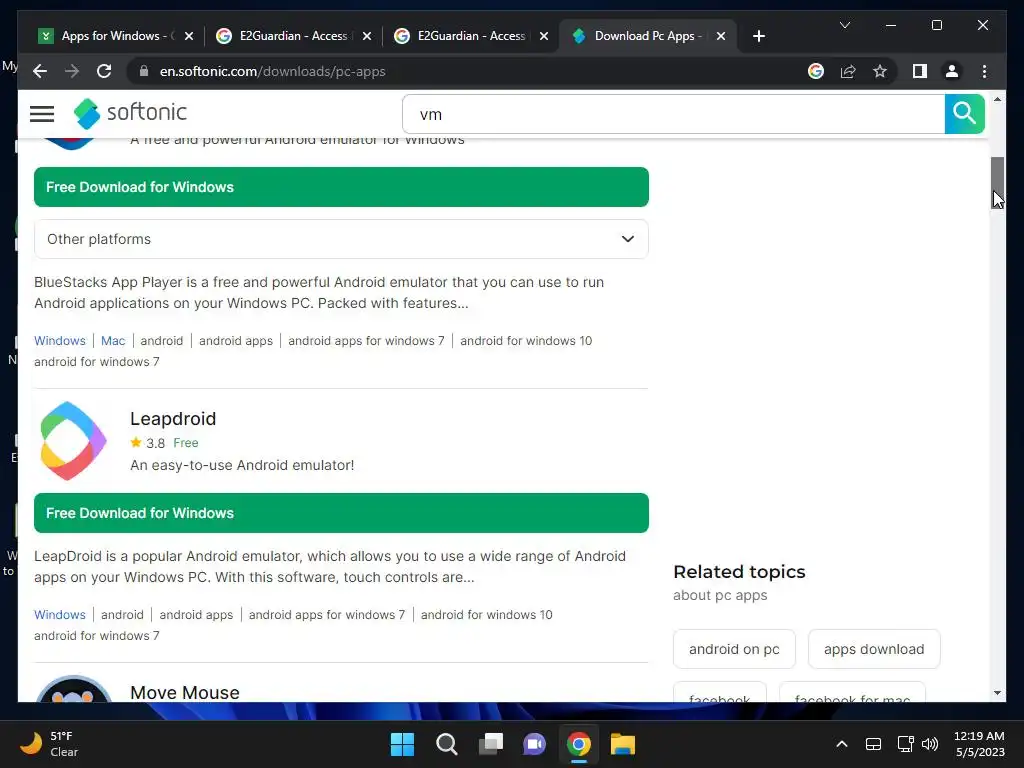Open the Leapdroid app icon
Screen dimensions: 1024x768
73,441
